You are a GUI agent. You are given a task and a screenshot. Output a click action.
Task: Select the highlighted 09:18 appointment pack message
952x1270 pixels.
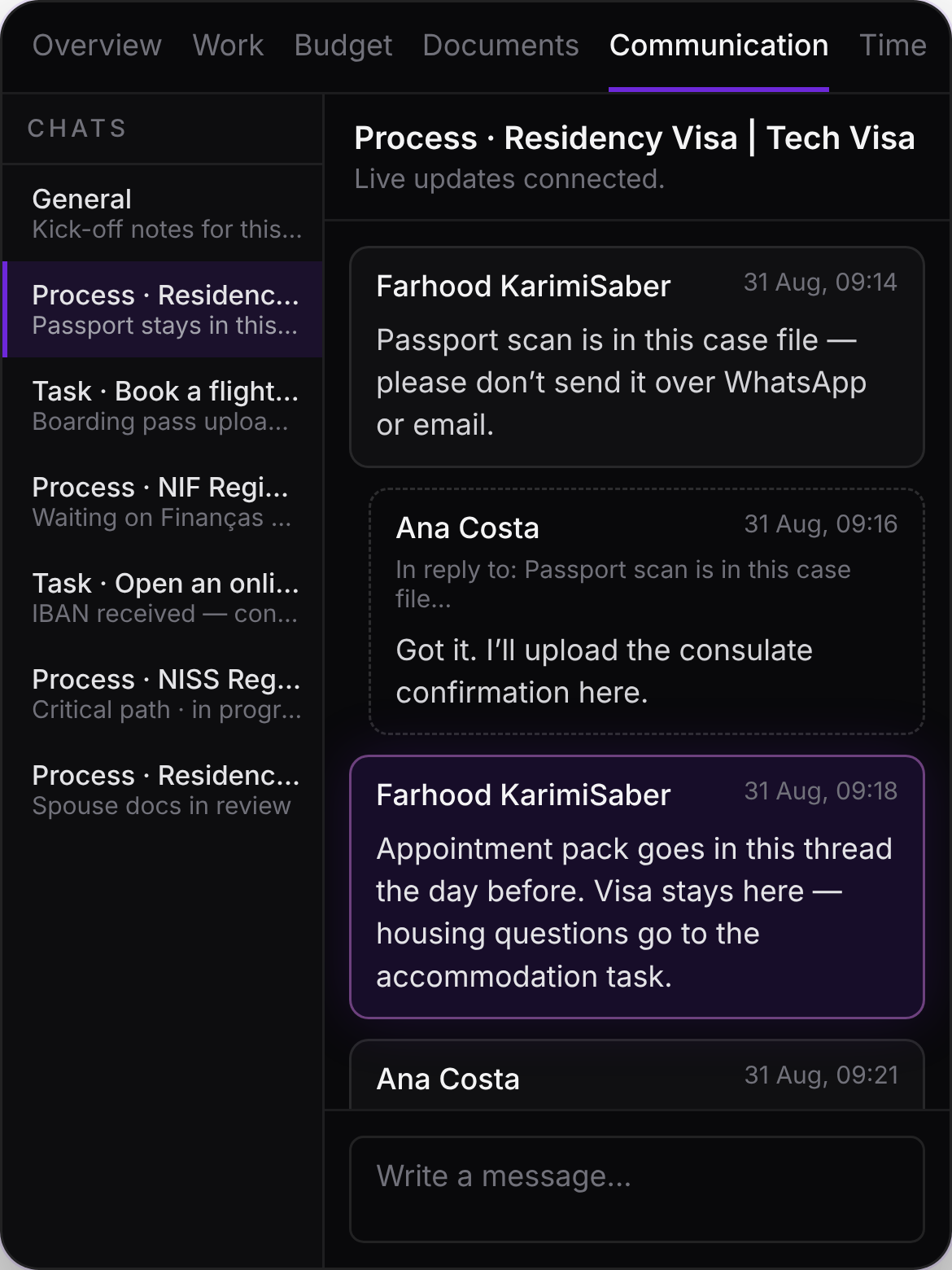(x=637, y=887)
